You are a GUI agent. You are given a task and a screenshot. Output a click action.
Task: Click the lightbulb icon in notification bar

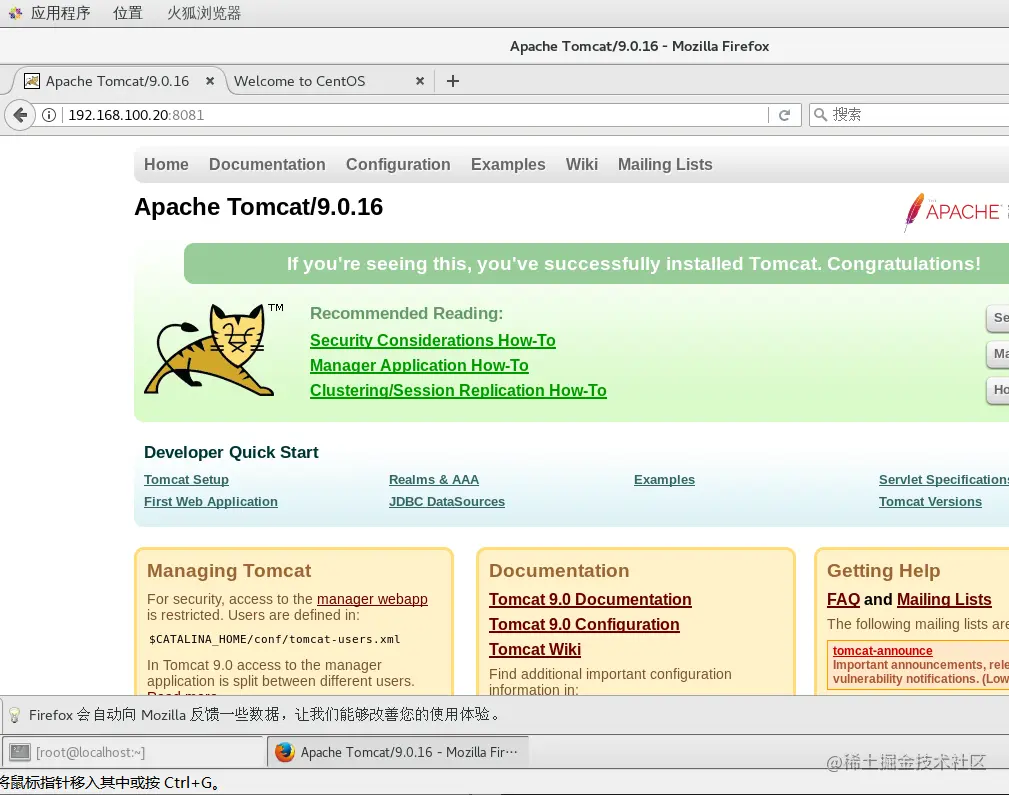tap(14, 715)
